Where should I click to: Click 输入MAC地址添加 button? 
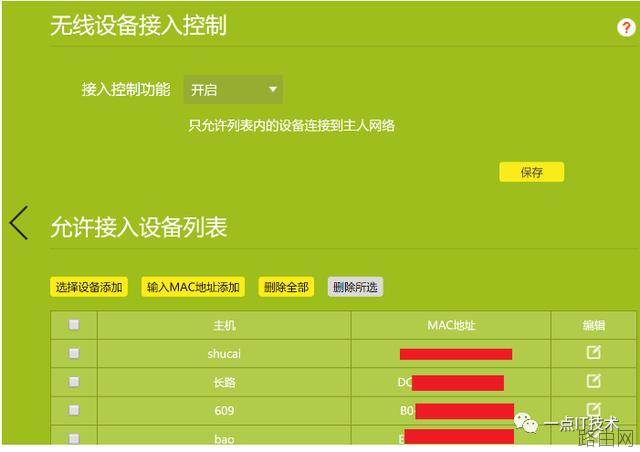click(193, 287)
